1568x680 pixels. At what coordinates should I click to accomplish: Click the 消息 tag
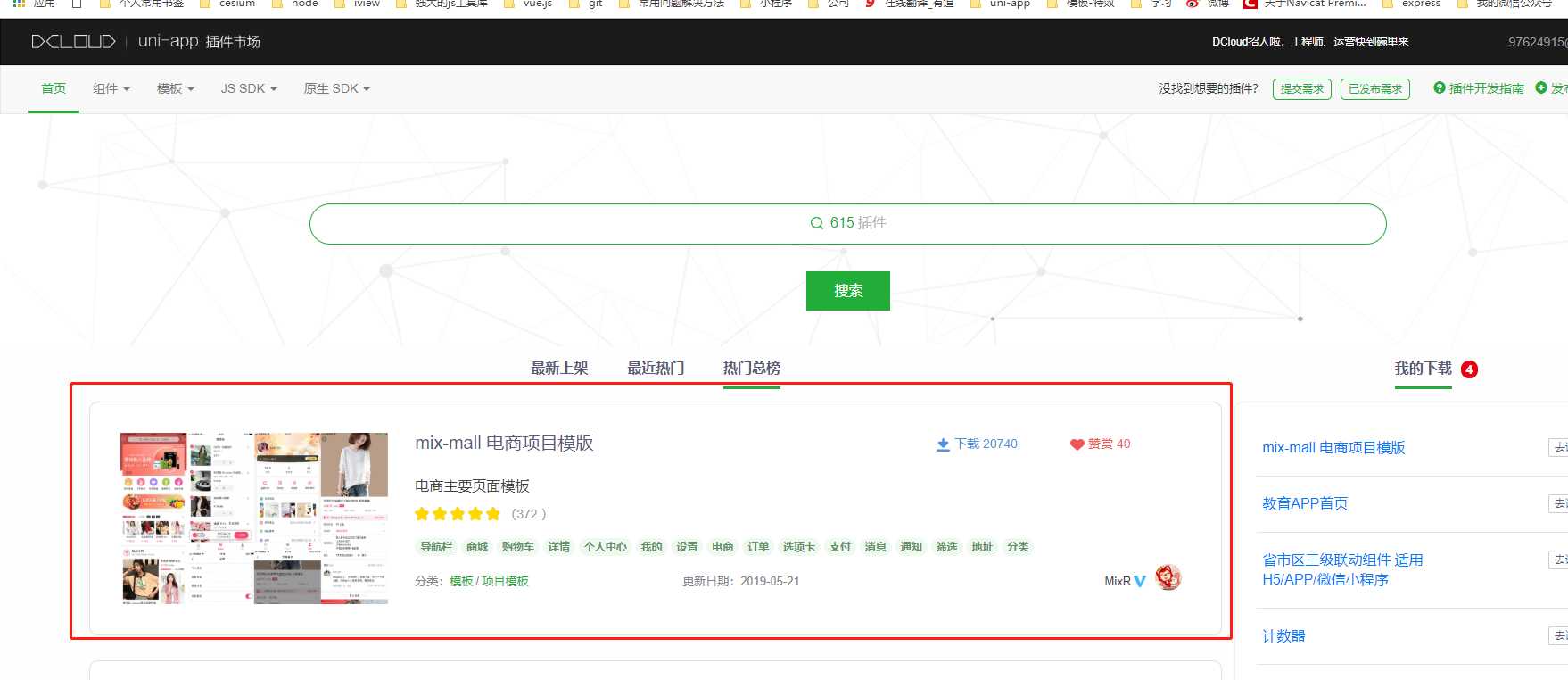click(x=876, y=547)
